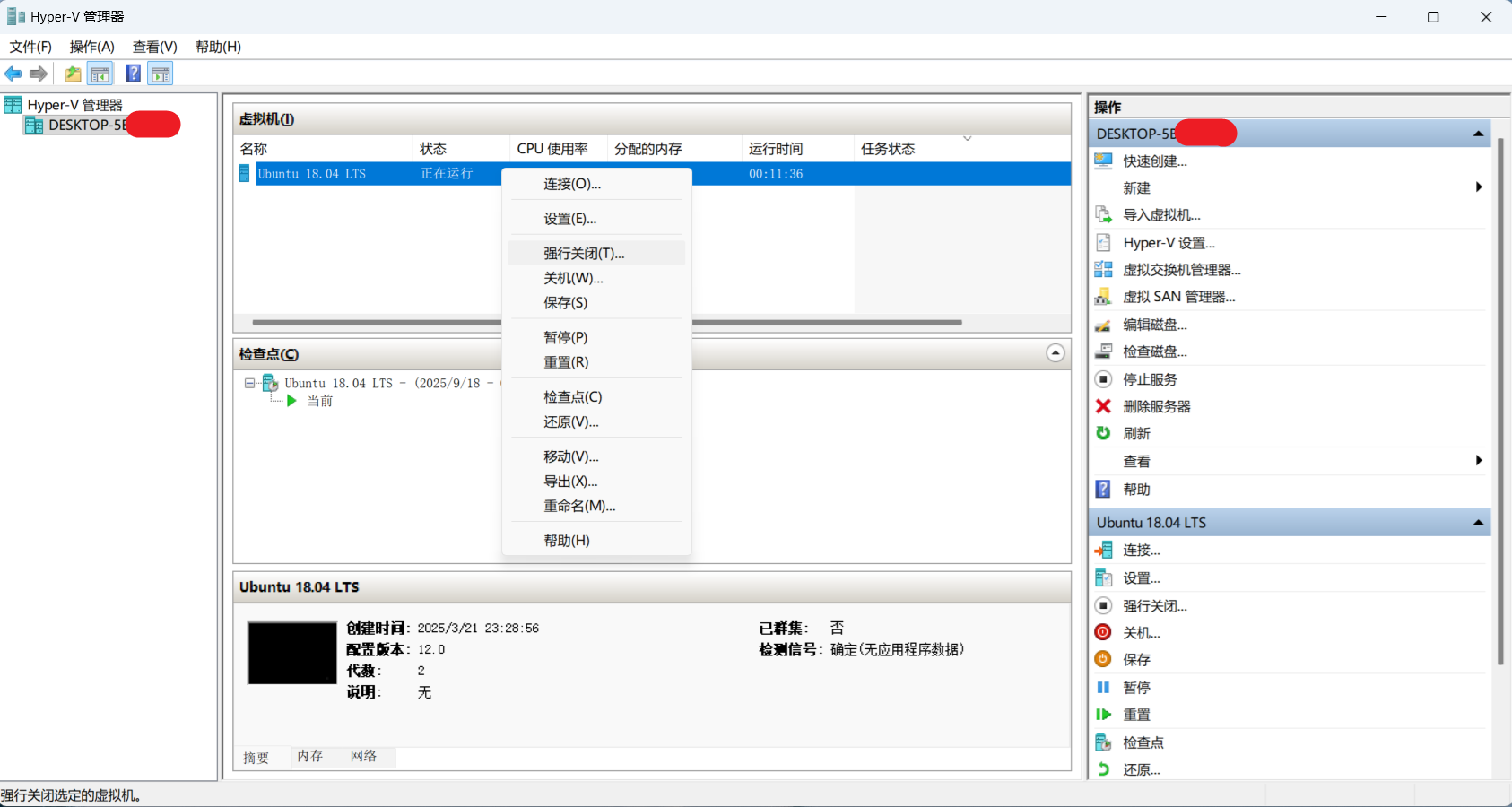Image resolution: width=1512 pixels, height=807 pixels.
Task: Click the green 重置 reset icon in actions pane
Action: coord(1103,715)
